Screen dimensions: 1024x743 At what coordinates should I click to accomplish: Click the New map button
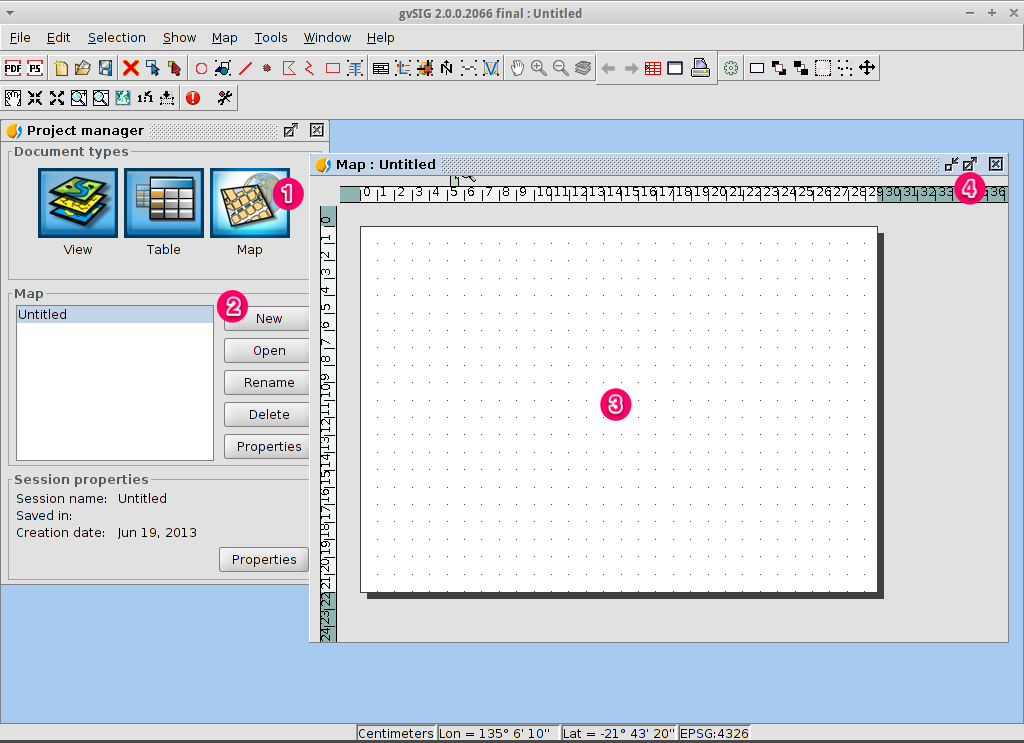point(268,319)
